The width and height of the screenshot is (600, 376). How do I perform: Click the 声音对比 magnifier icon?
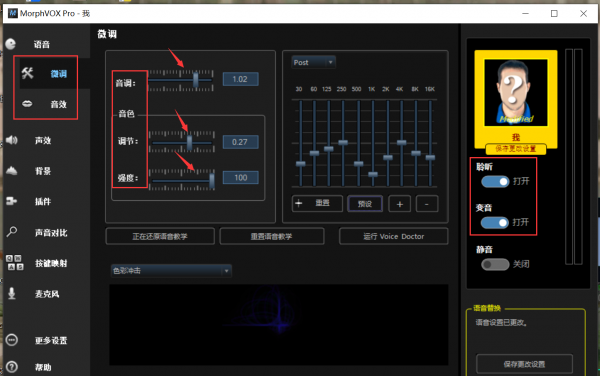pos(12,232)
